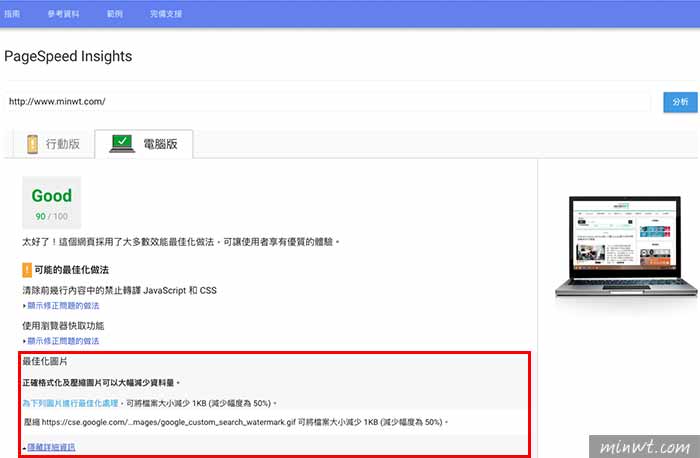The width and height of the screenshot is (700, 458).
Task: Open the 範例 menu item
Action: point(115,14)
